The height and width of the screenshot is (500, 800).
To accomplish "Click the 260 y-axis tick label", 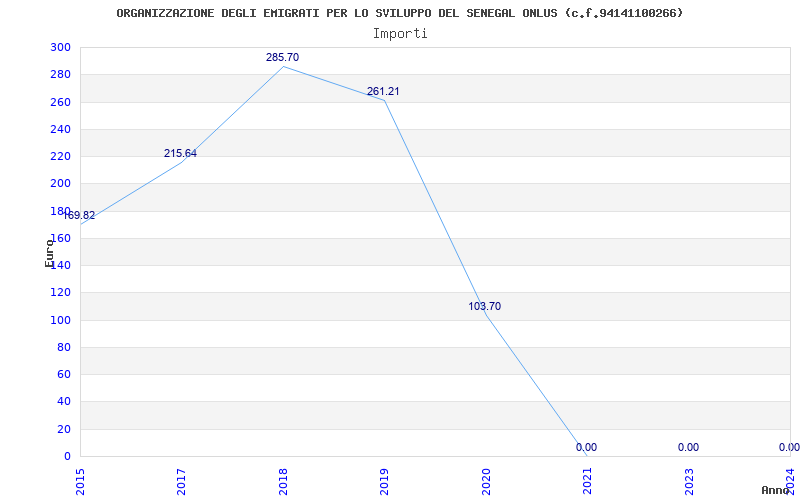I will point(61,102).
